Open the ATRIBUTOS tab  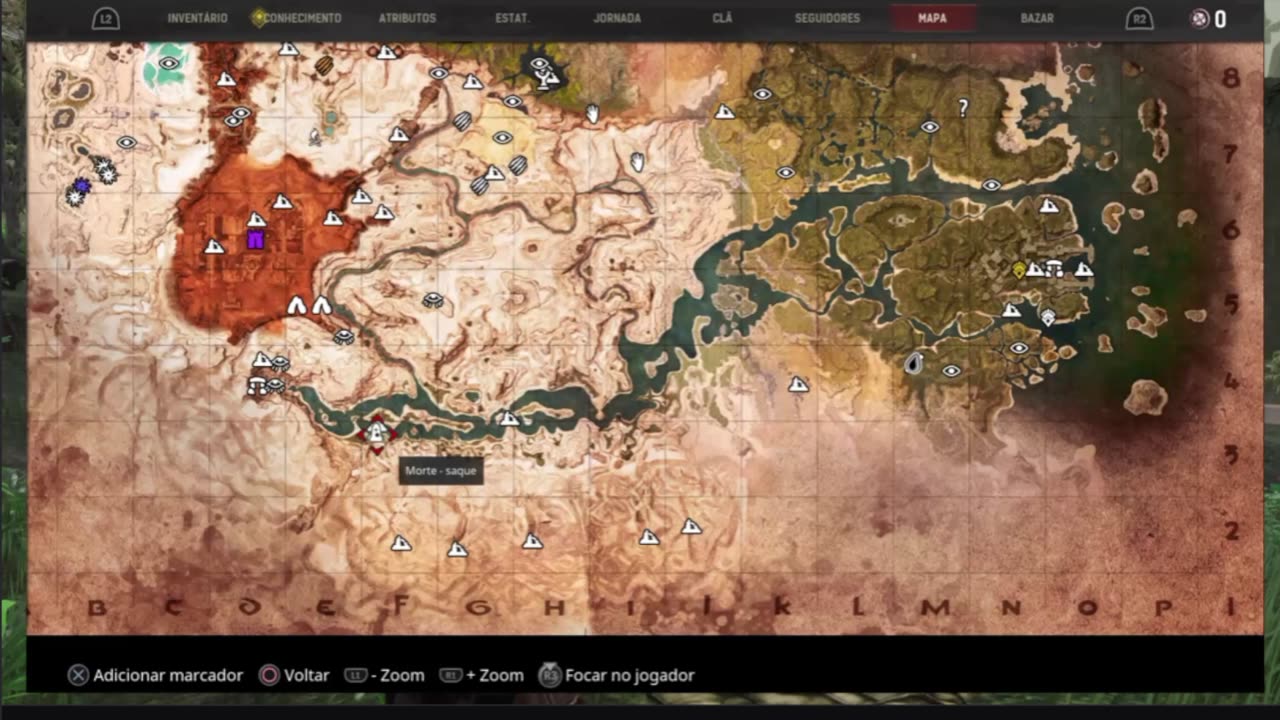pyautogui.click(x=407, y=18)
